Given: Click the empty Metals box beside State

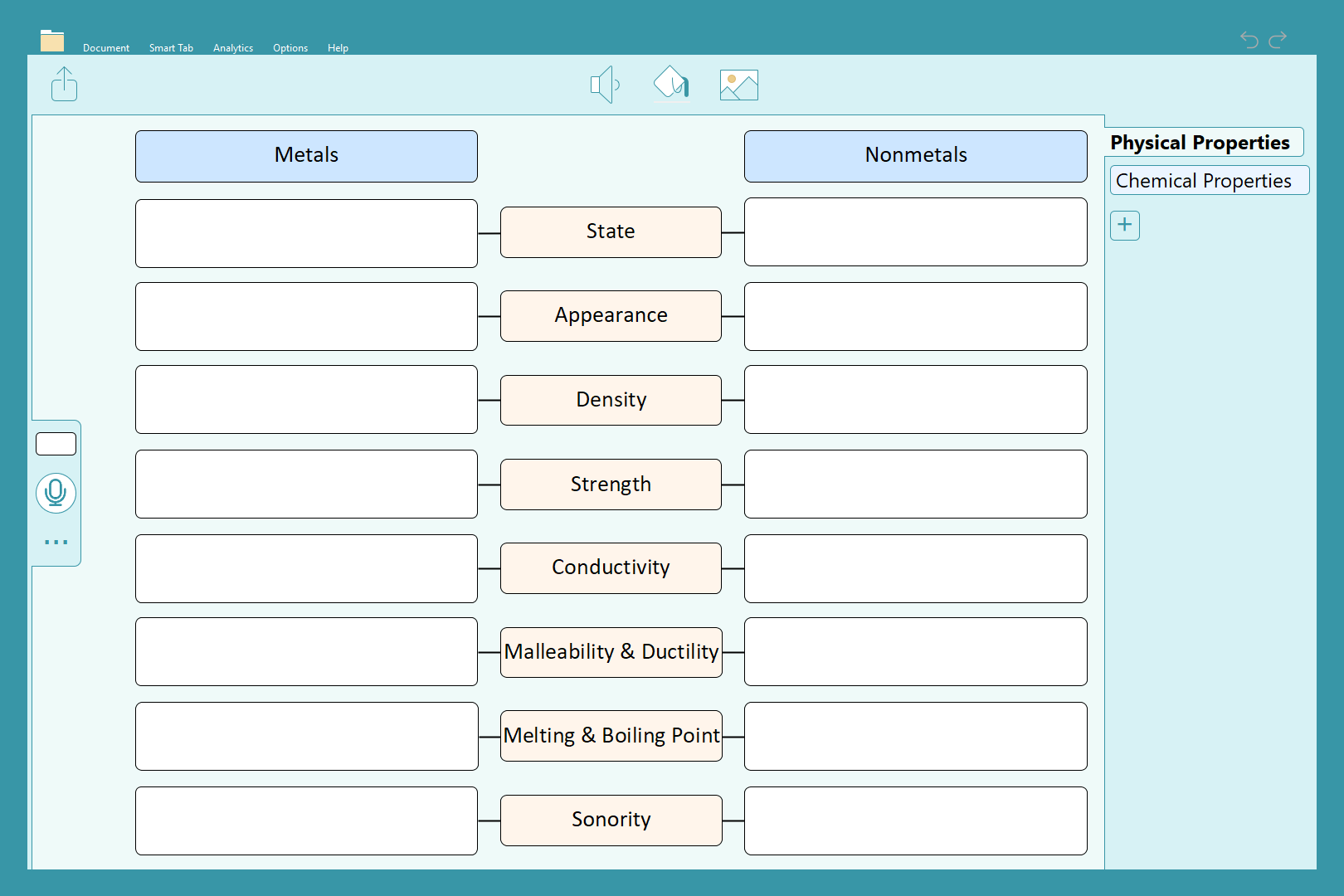Looking at the screenshot, I should tap(306, 233).
